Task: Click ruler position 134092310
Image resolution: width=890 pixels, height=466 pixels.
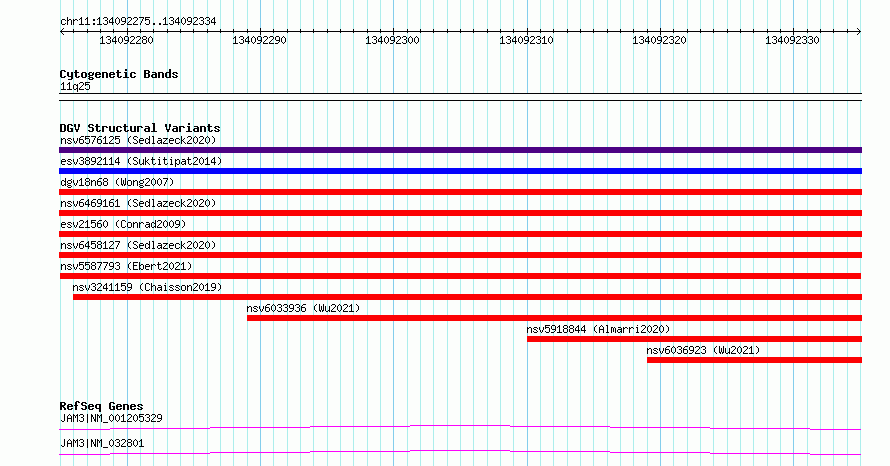Action: click(526, 40)
